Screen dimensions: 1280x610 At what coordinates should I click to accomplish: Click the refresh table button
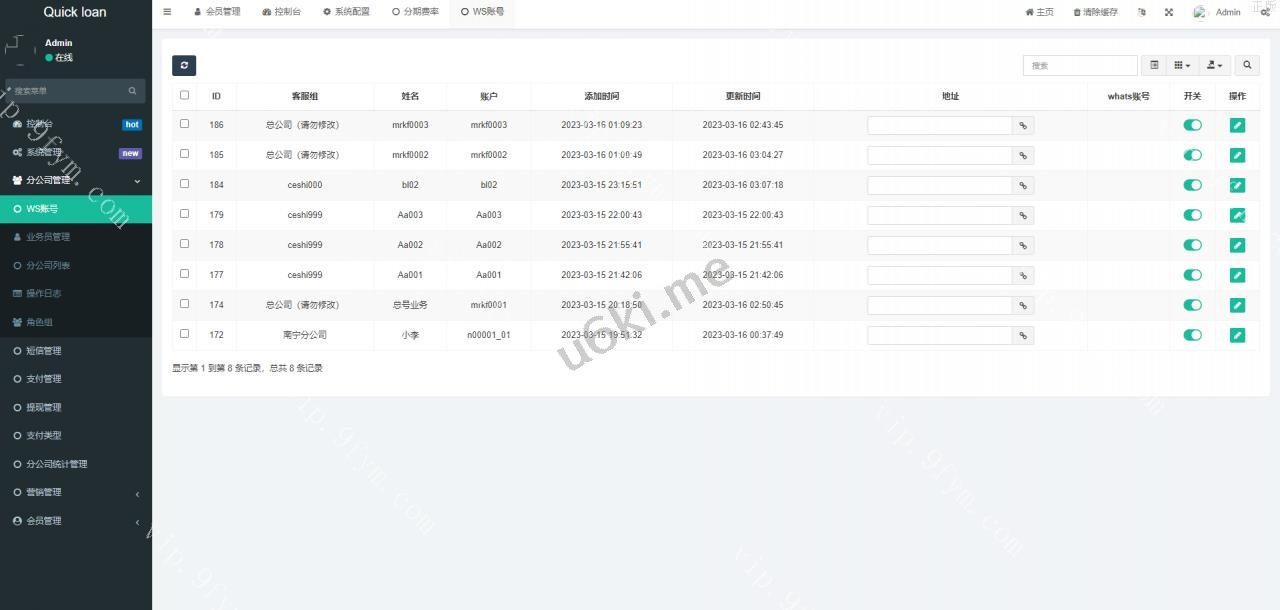click(x=184, y=66)
